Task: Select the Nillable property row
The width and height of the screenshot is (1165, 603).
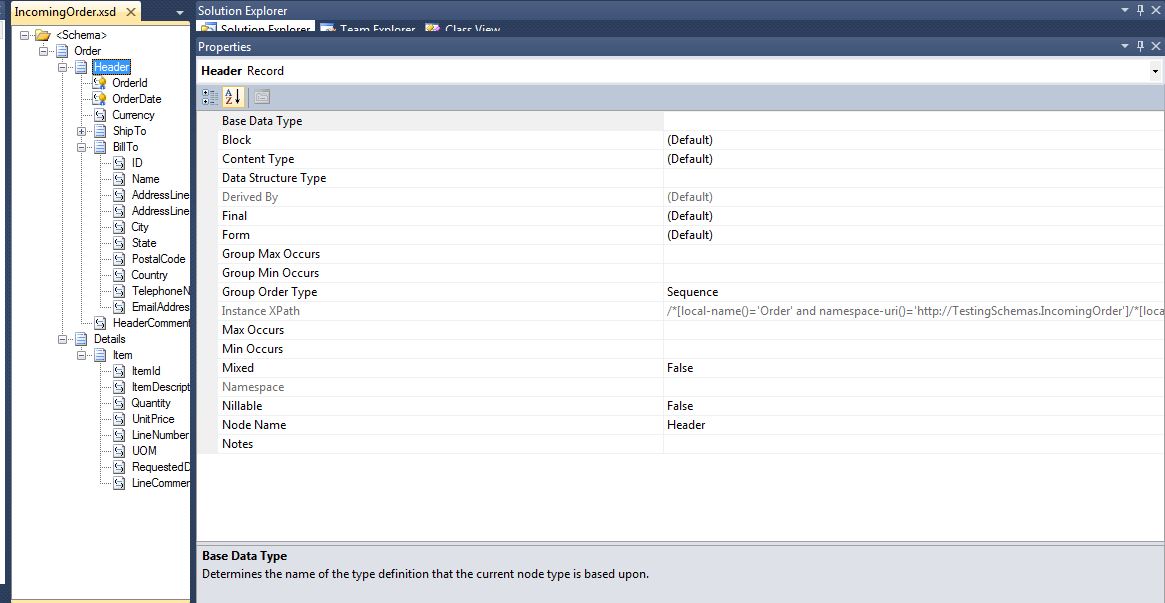Action: 681,406
